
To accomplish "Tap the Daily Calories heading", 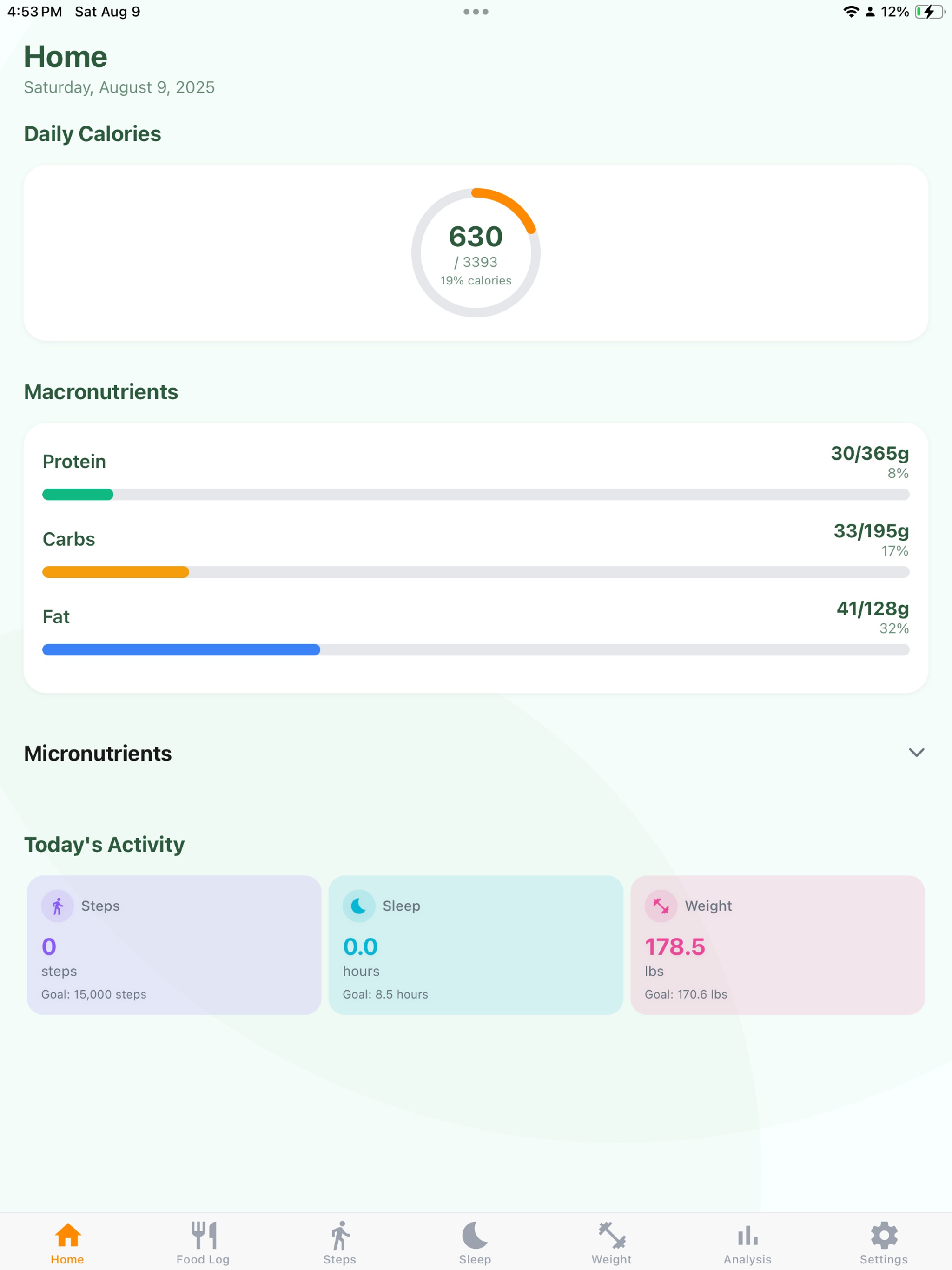I will point(93,134).
